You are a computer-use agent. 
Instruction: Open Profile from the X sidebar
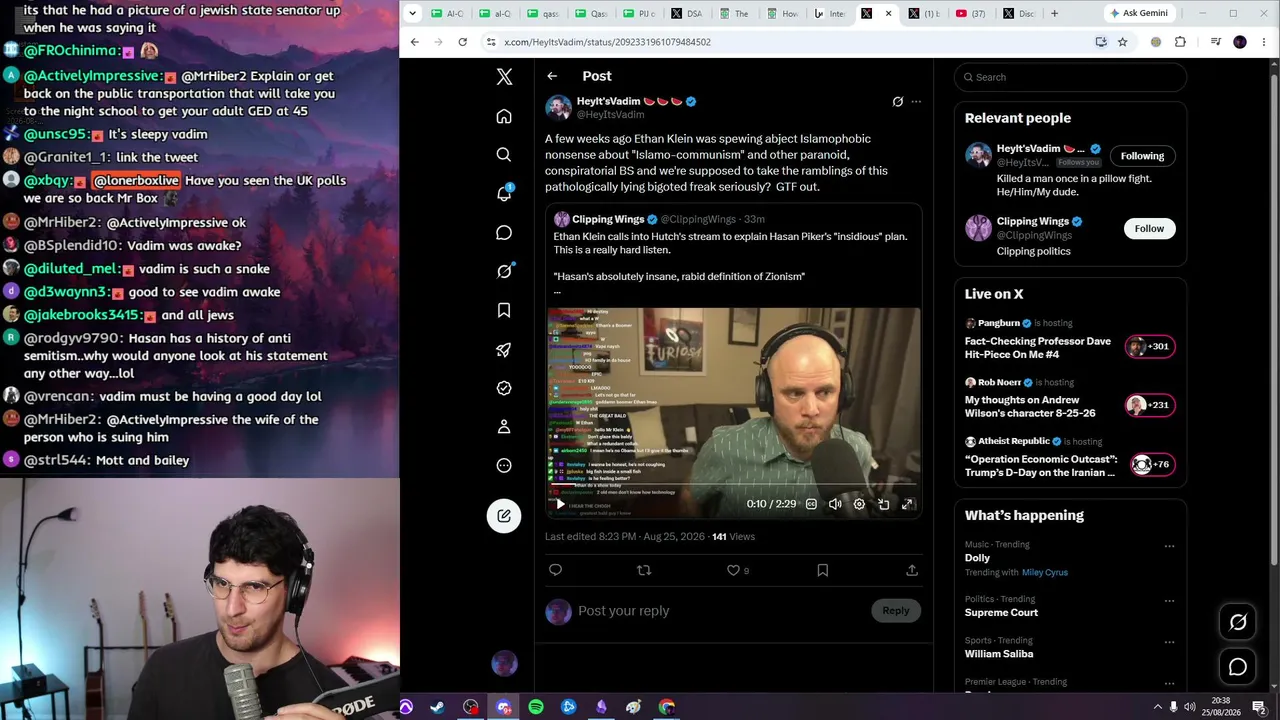(504, 427)
